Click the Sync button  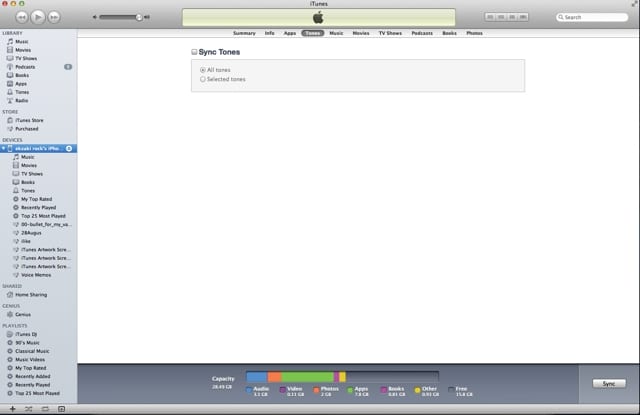(x=609, y=384)
